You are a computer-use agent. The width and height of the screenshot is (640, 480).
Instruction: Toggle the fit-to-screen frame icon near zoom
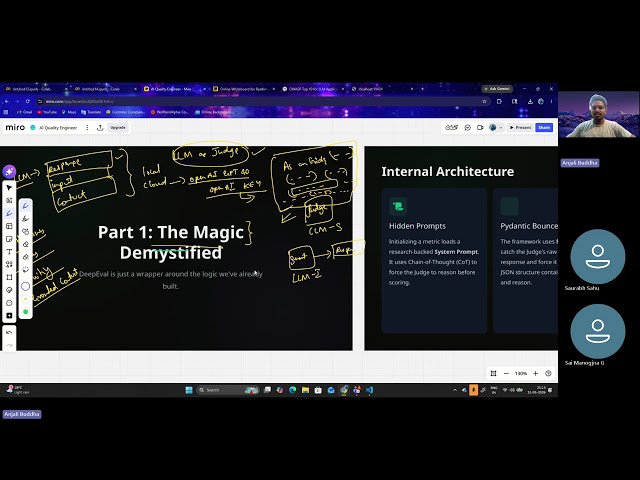pos(493,373)
